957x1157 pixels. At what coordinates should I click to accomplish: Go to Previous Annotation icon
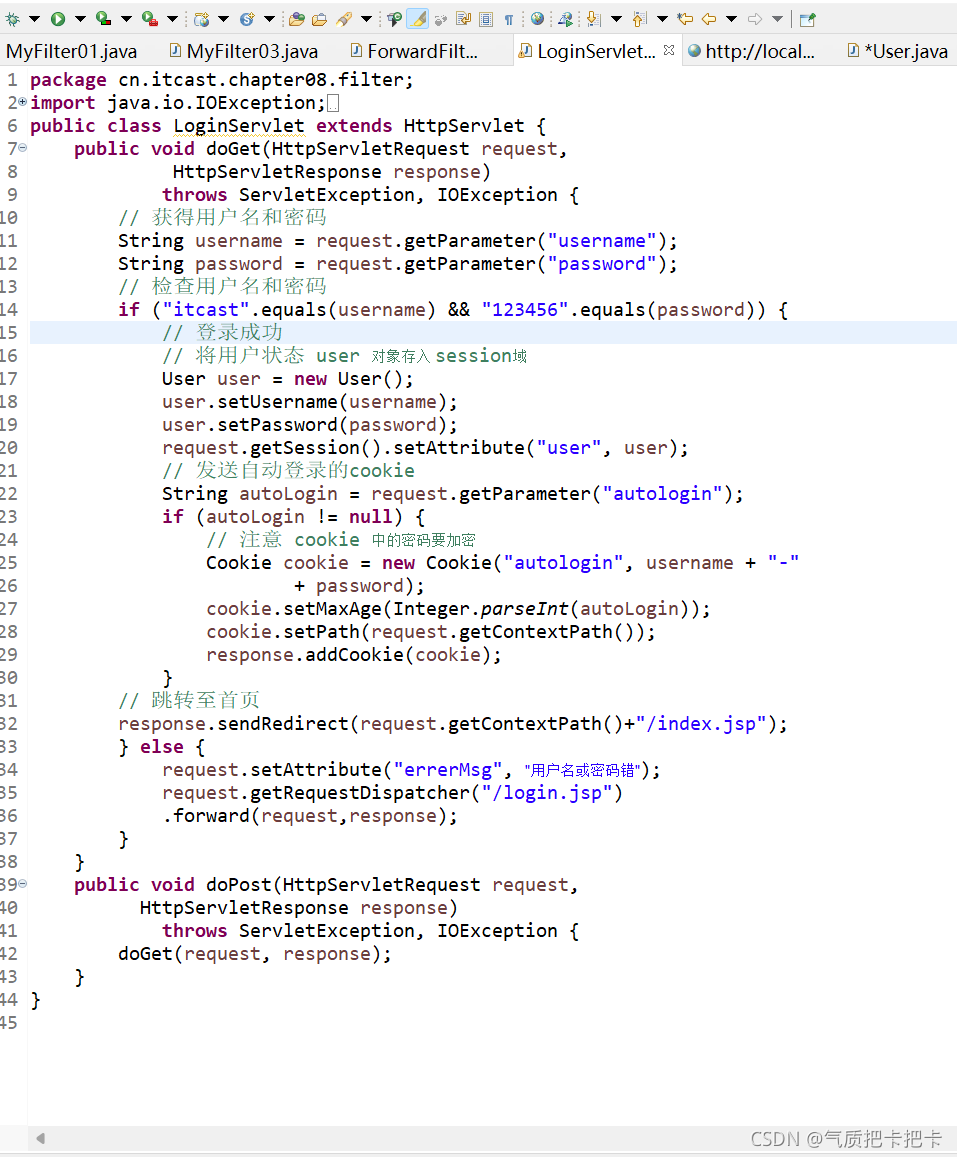(639, 19)
